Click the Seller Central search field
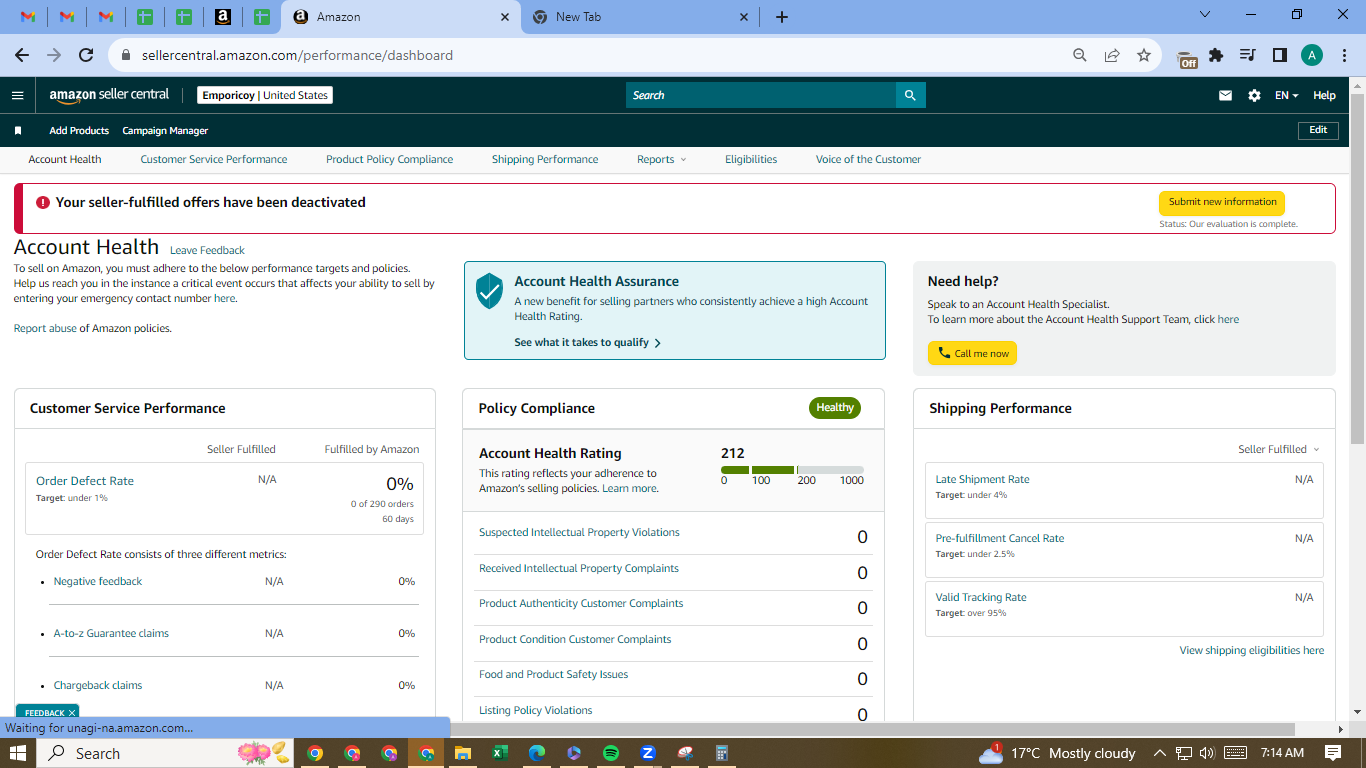Viewport: 1366px width, 768px height. (761, 95)
